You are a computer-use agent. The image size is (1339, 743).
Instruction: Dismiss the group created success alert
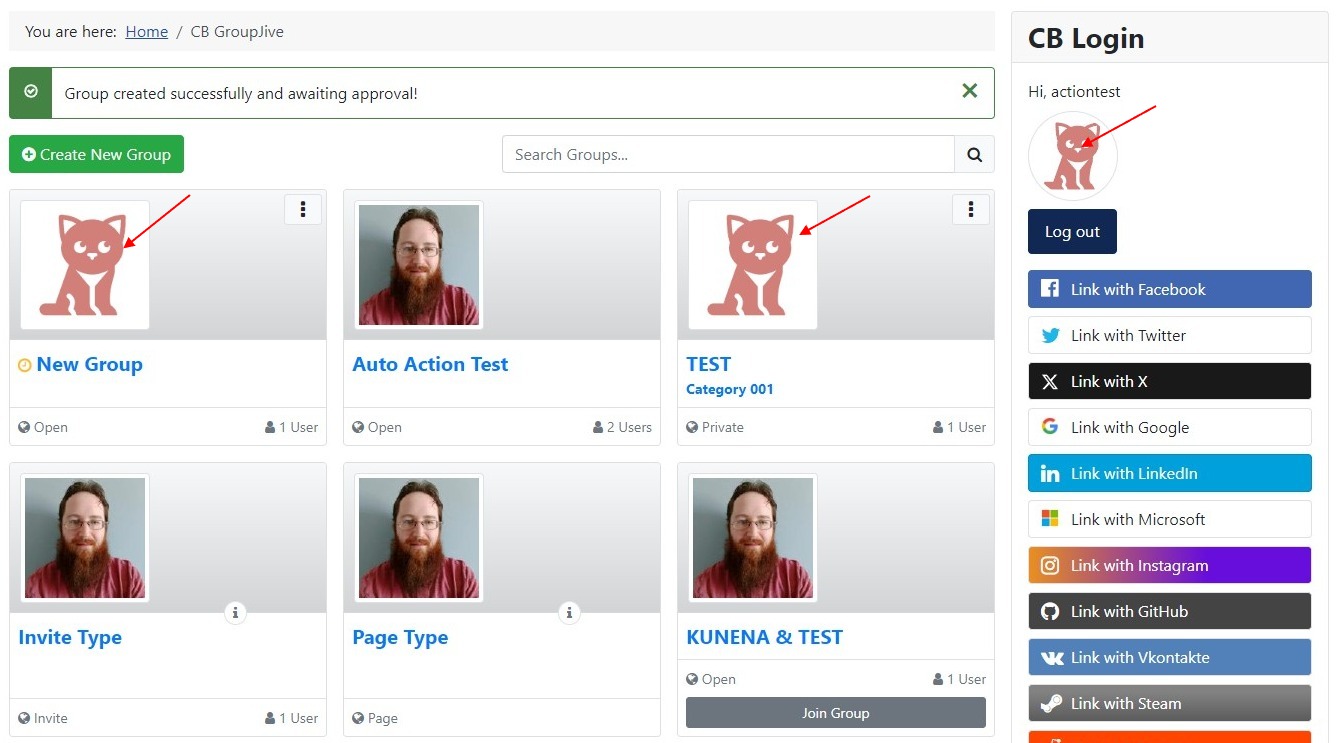[x=969, y=91]
